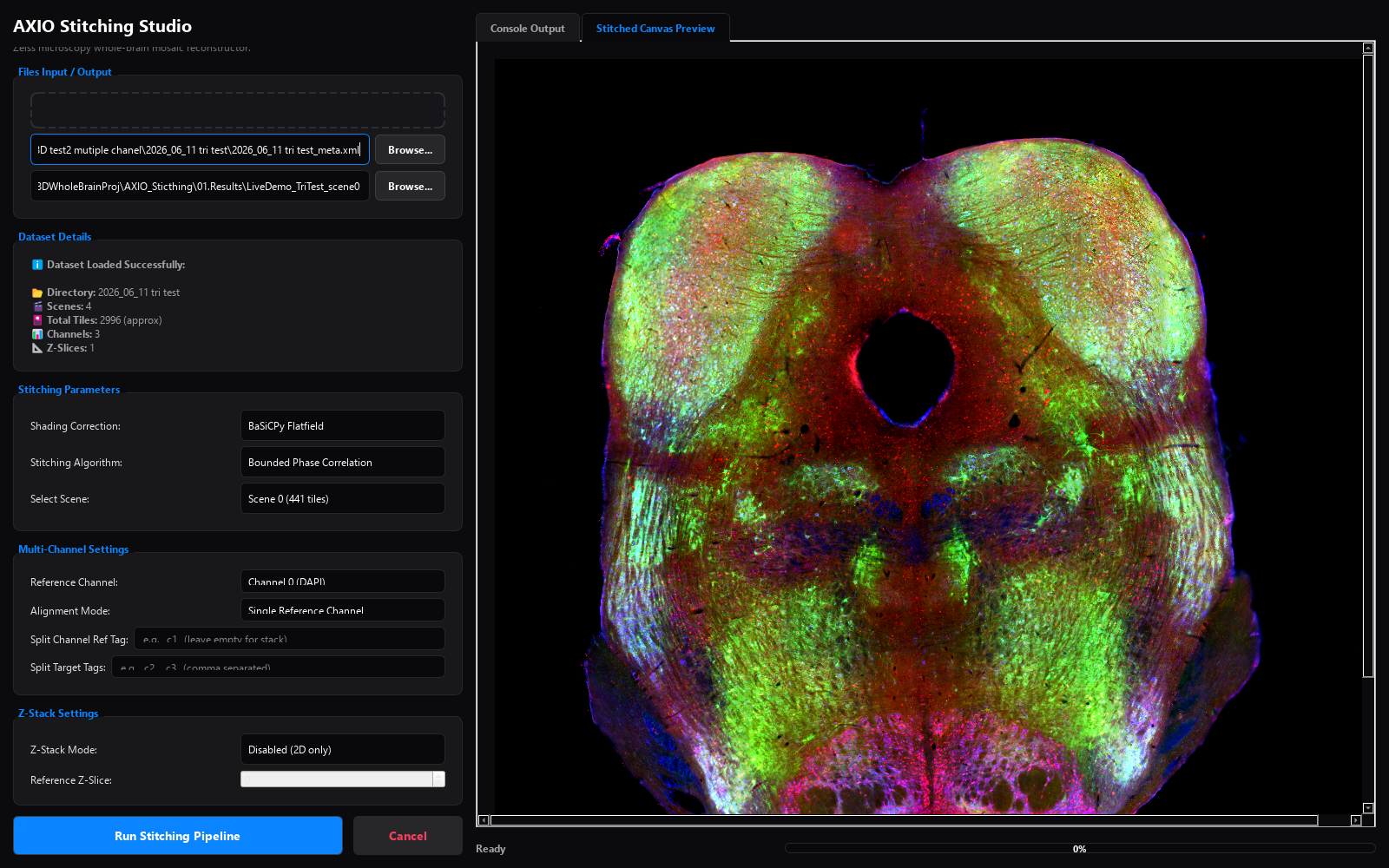Click the Reference Z-Slice spinner arrows

pos(439,779)
